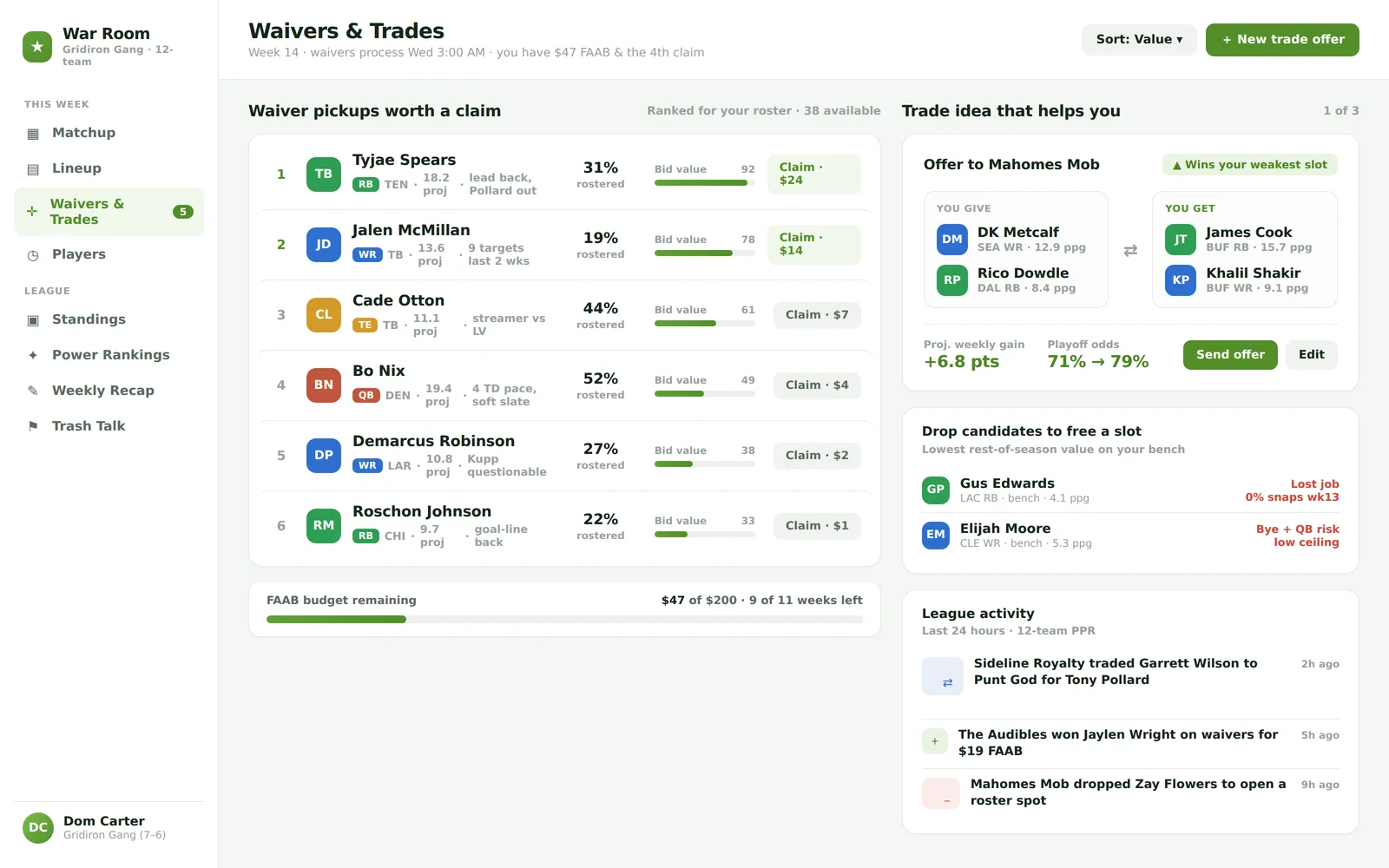This screenshot has width=1389, height=868.
Task: Click Jalen McMillan player name
Action: (x=411, y=230)
